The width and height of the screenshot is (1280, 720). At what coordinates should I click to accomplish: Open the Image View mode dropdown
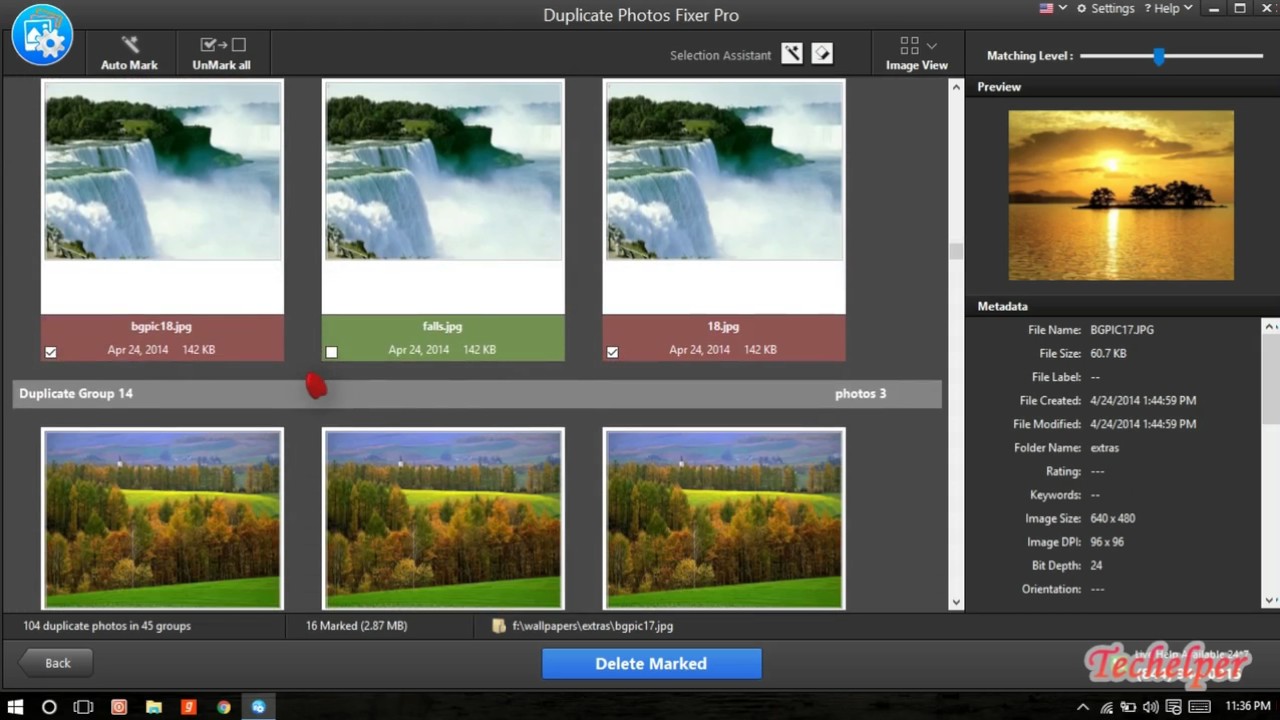pos(917,54)
